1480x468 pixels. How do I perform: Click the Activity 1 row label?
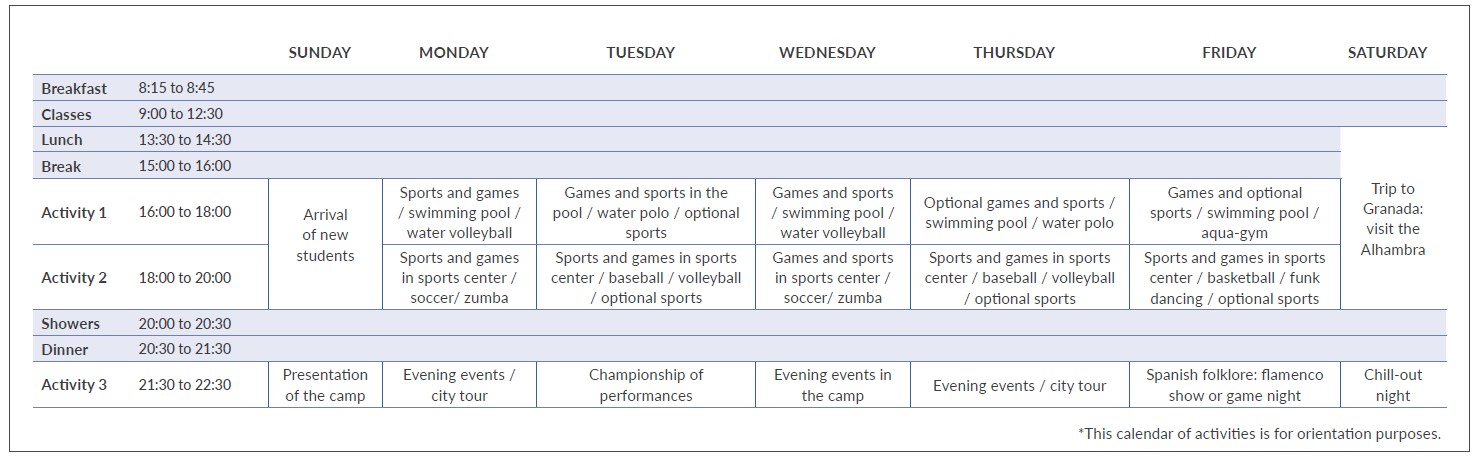[x=74, y=212]
